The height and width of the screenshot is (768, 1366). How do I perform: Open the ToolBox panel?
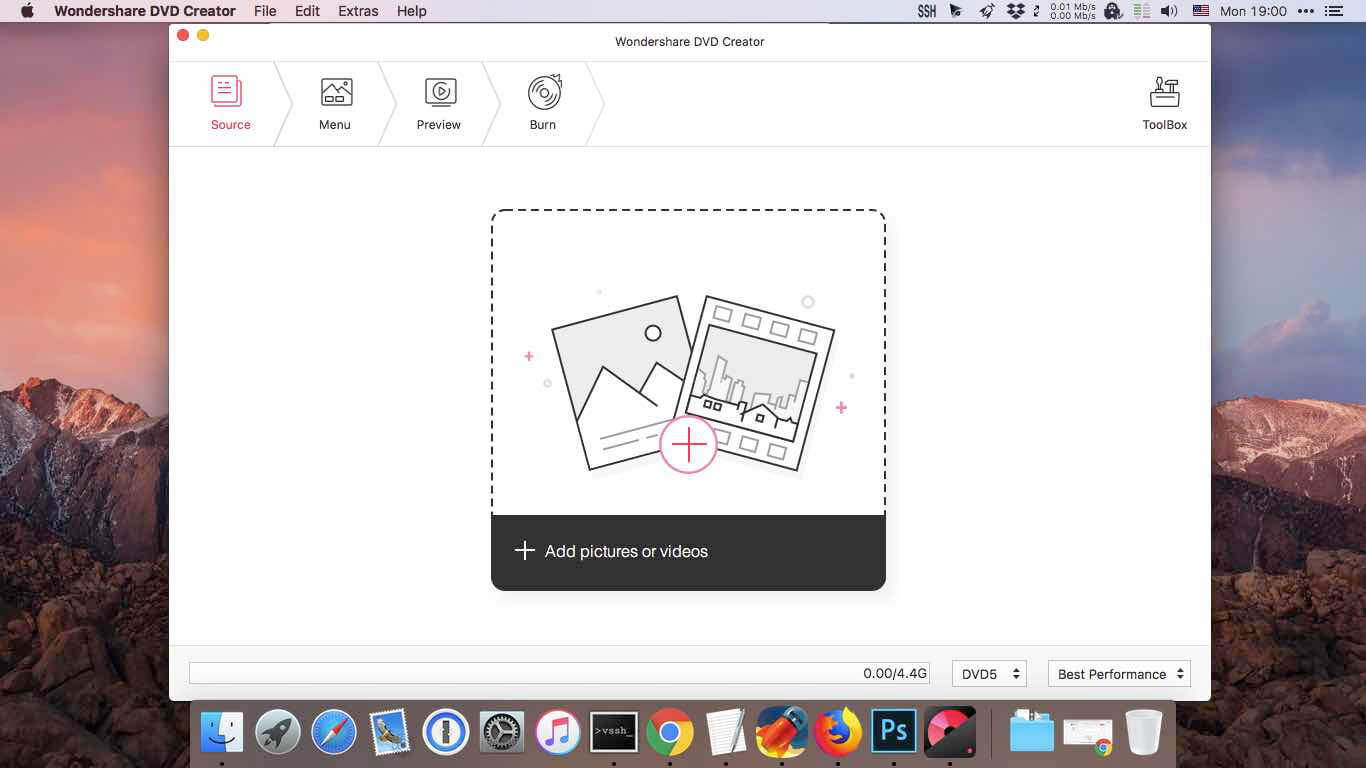[x=1164, y=100]
